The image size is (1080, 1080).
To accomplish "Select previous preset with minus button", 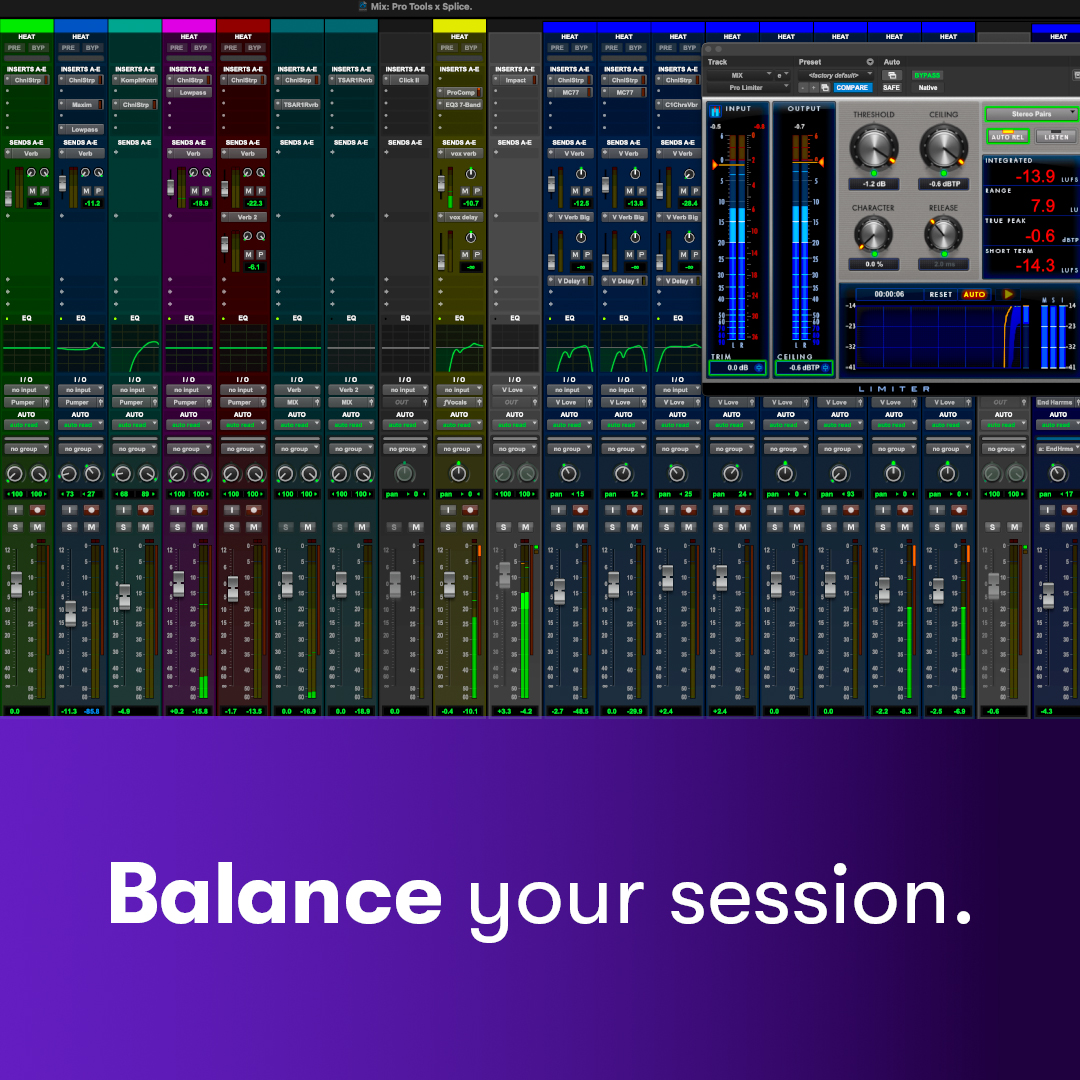I will click(x=803, y=87).
